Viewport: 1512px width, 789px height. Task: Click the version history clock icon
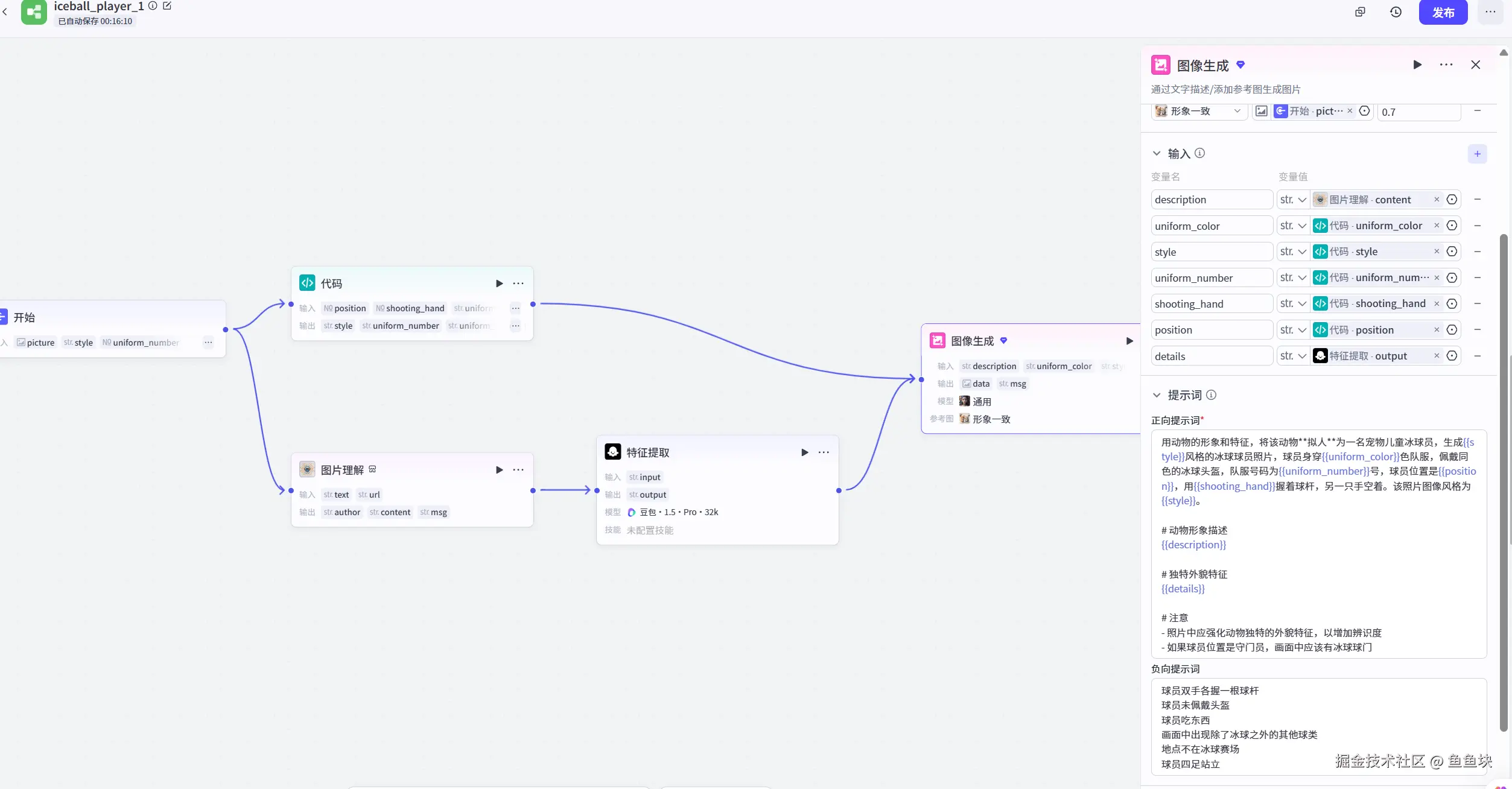coord(1396,12)
